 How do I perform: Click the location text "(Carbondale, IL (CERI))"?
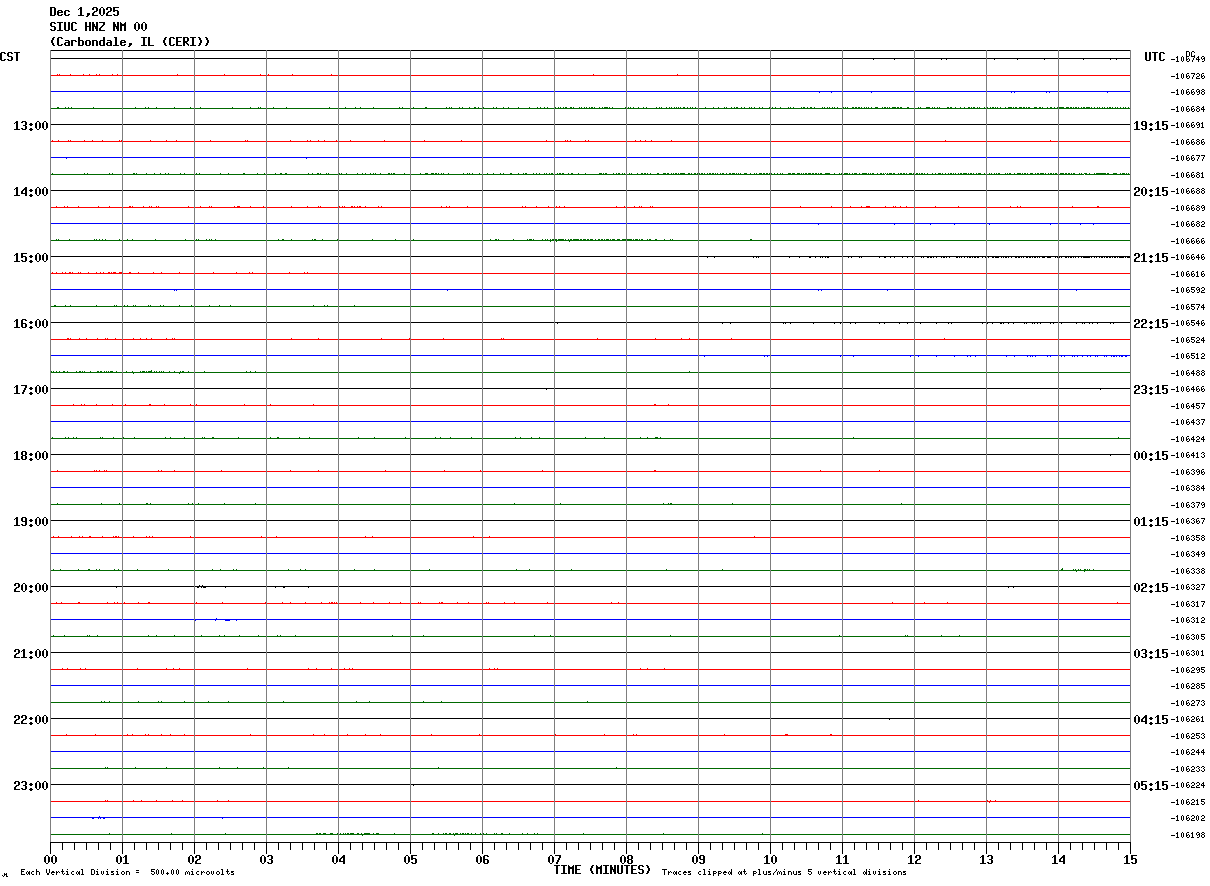point(130,42)
